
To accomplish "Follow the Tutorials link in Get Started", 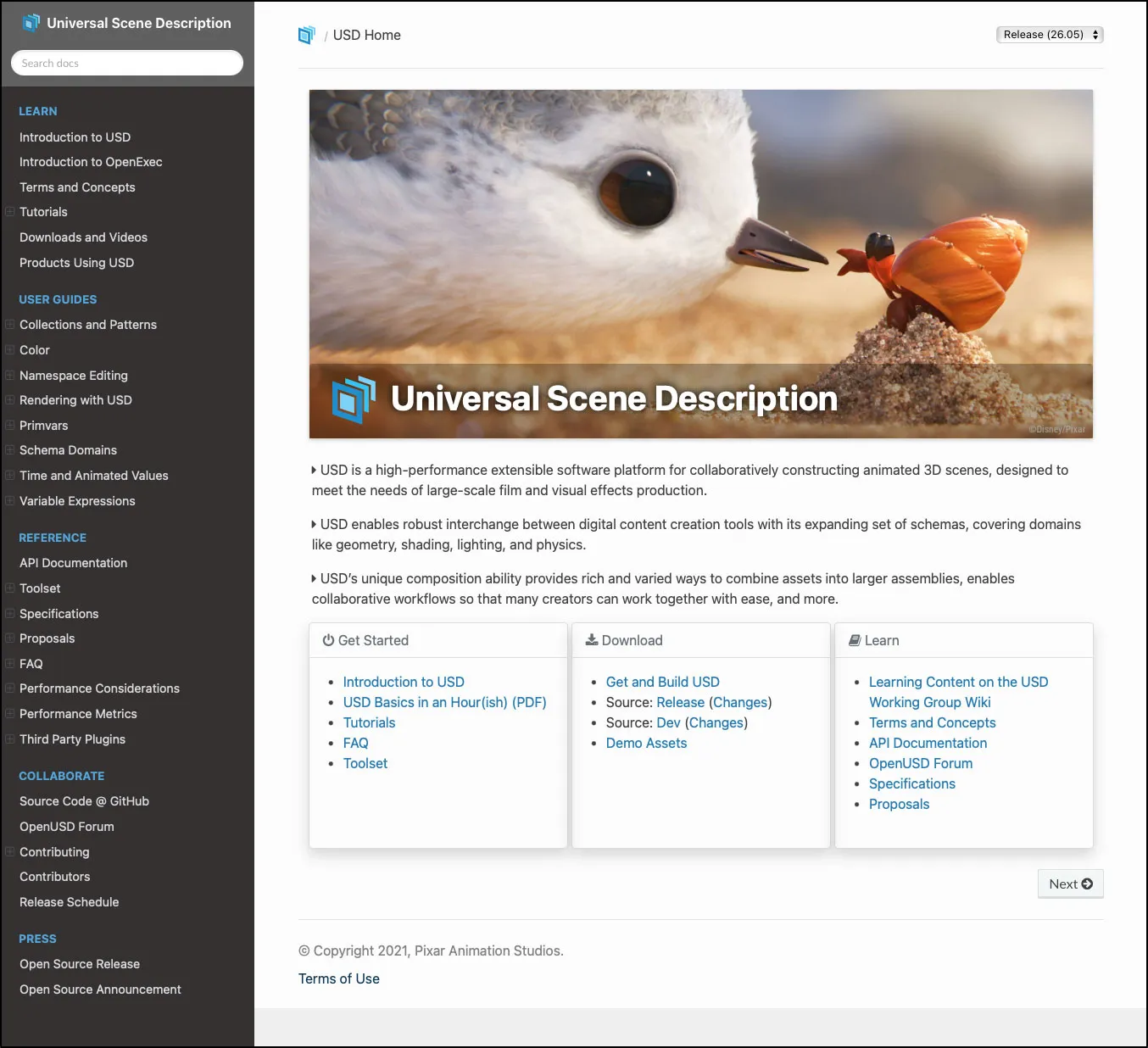I will 369,722.
